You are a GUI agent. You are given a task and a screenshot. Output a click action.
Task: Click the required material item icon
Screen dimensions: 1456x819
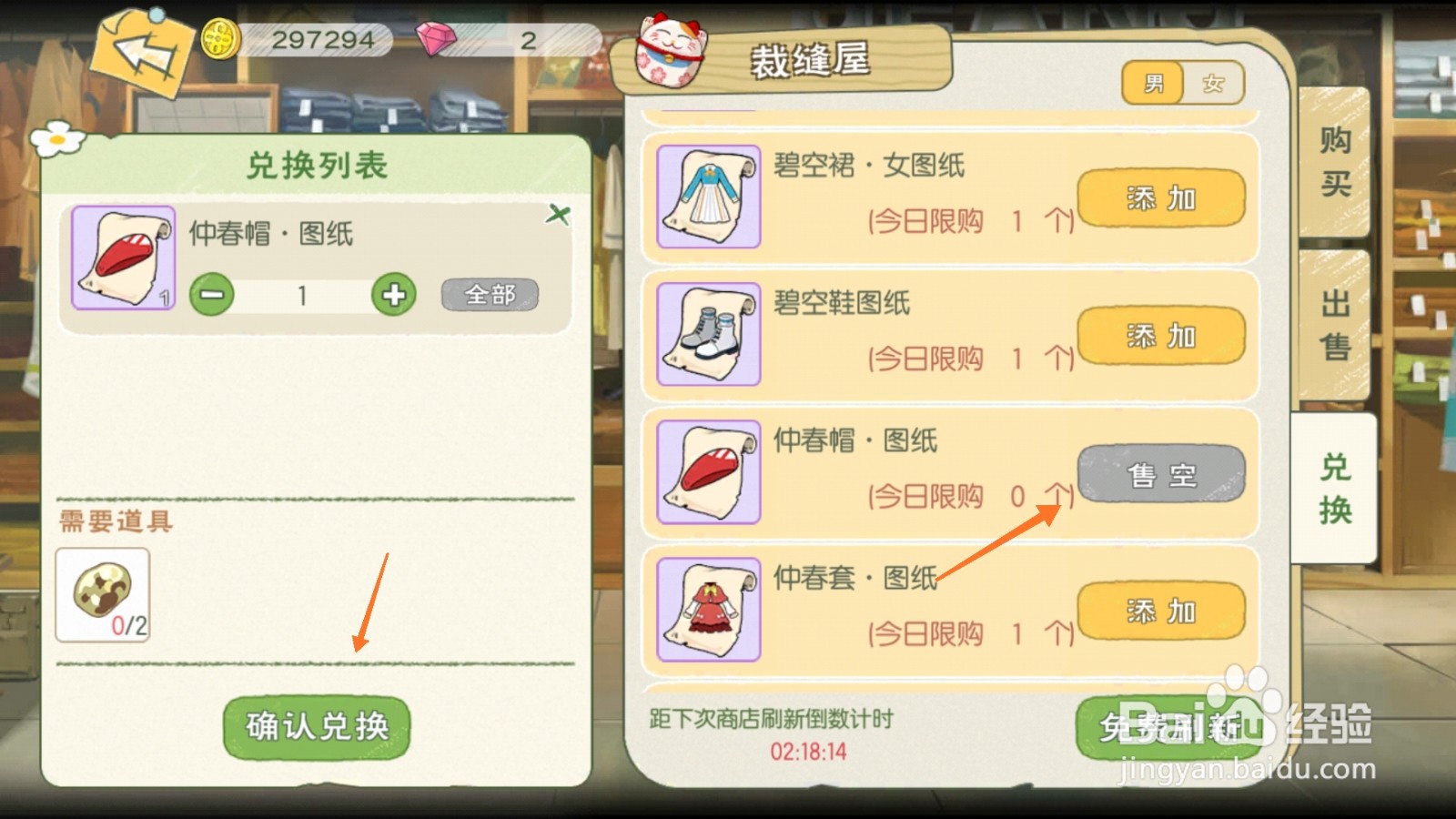point(103,595)
